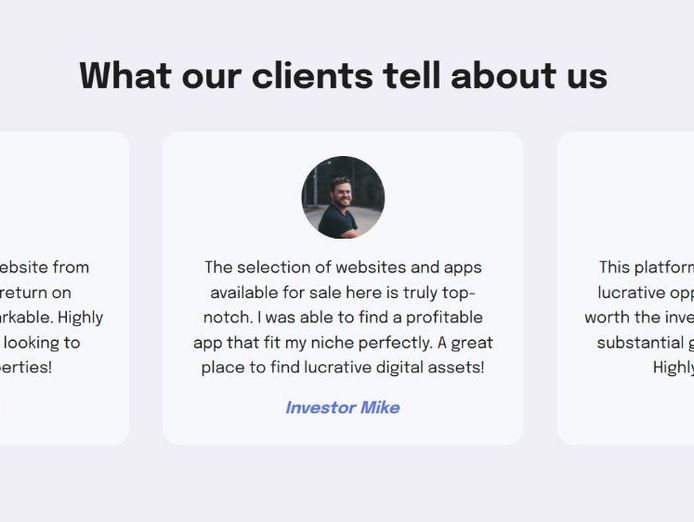
Task: Click the 'What our clients tell about us' heading
Action: coord(343,76)
